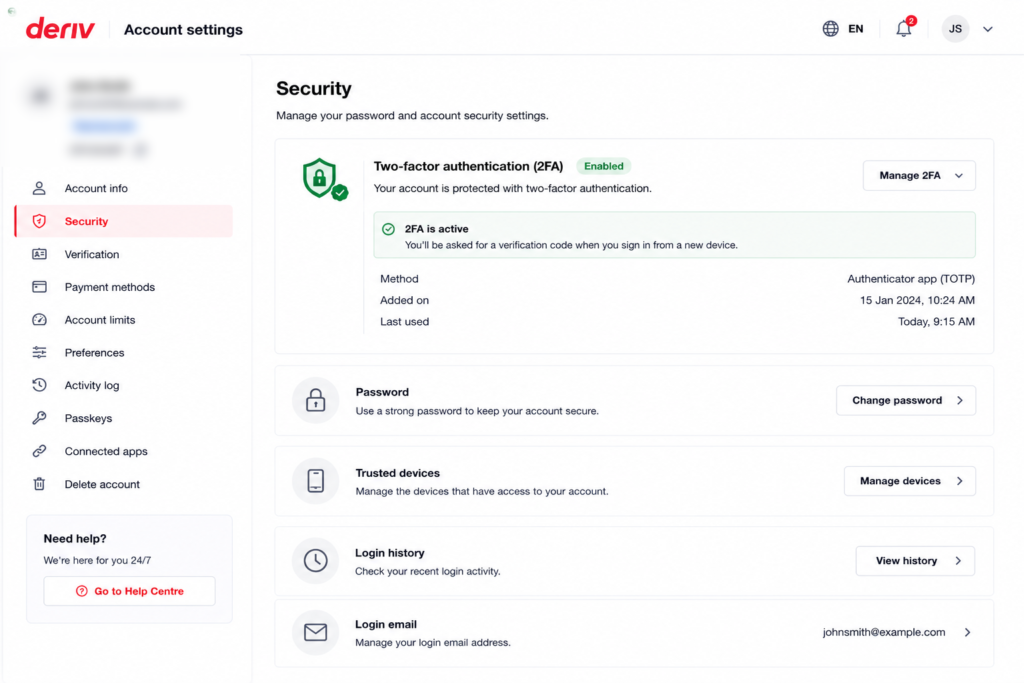
Task: Click the Passkeys key icon
Action: 39,418
